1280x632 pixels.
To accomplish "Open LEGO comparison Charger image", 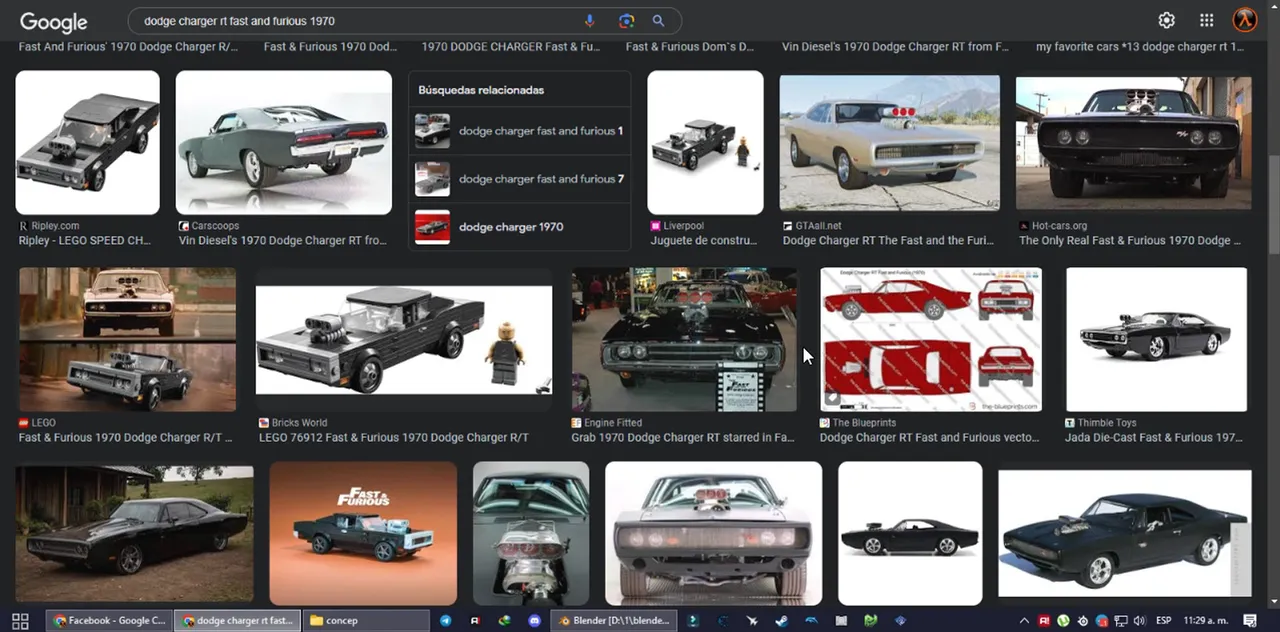I will (127, 339).
